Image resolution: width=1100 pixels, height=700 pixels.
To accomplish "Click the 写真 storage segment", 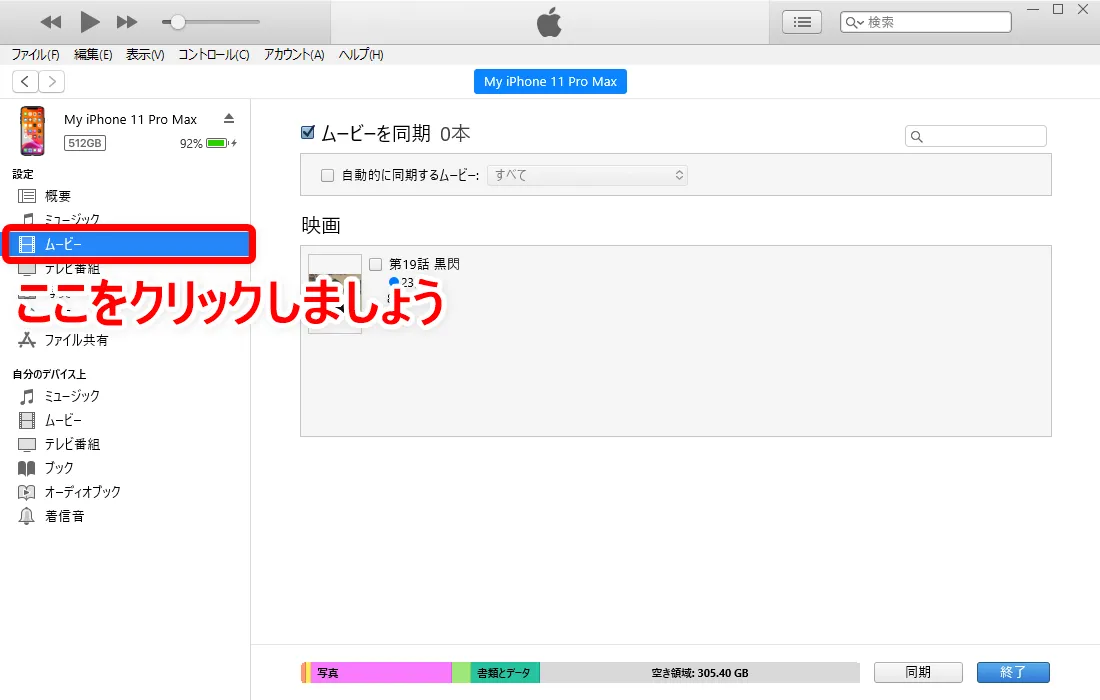I will (381, 673).
